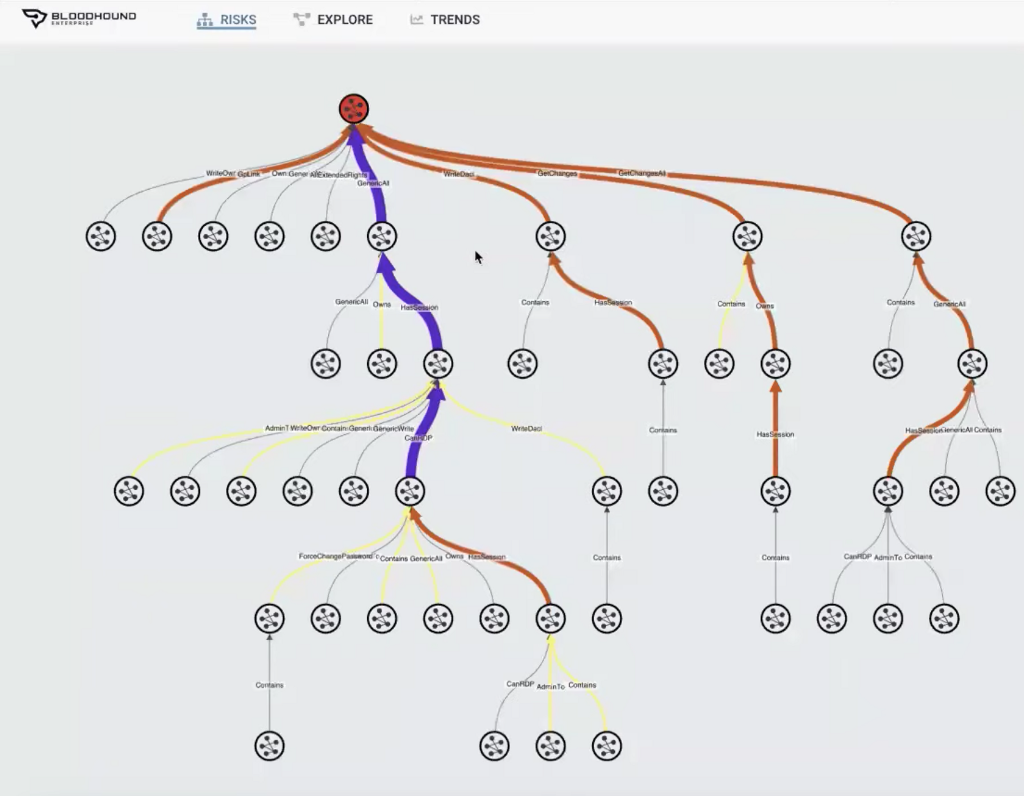Click the CanRDP label on purple edge
The image size is (1024, 796).
coord(418,438)
